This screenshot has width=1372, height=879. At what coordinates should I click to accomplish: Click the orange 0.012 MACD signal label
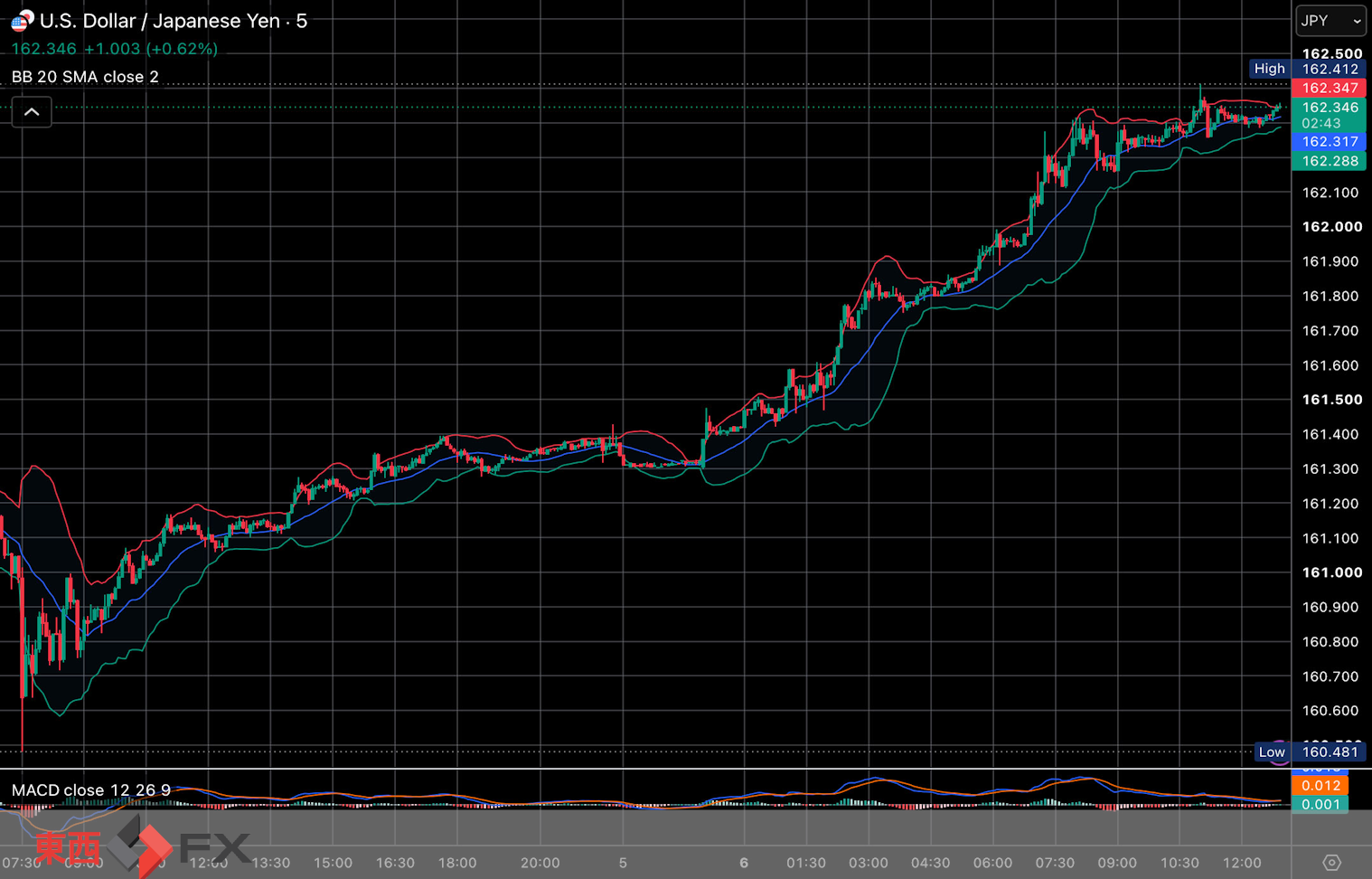[x=1320, y=785]
